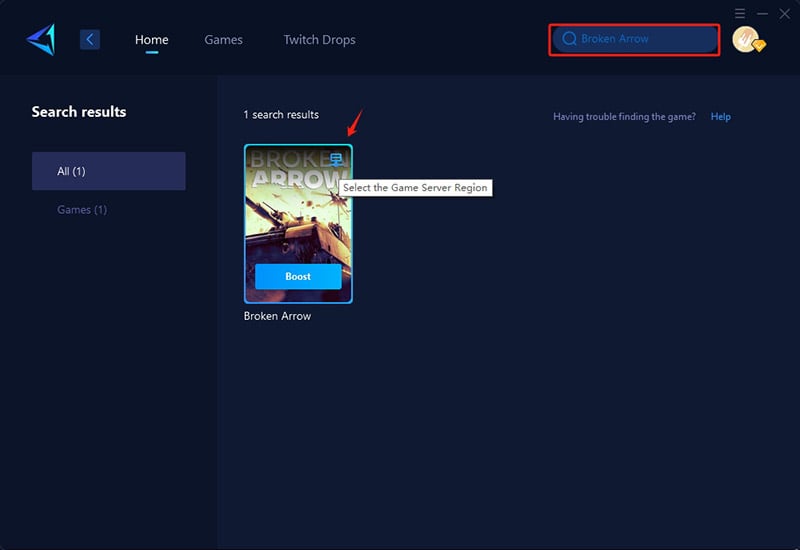
Task: Open the Home tab
Action: (152, 40)
